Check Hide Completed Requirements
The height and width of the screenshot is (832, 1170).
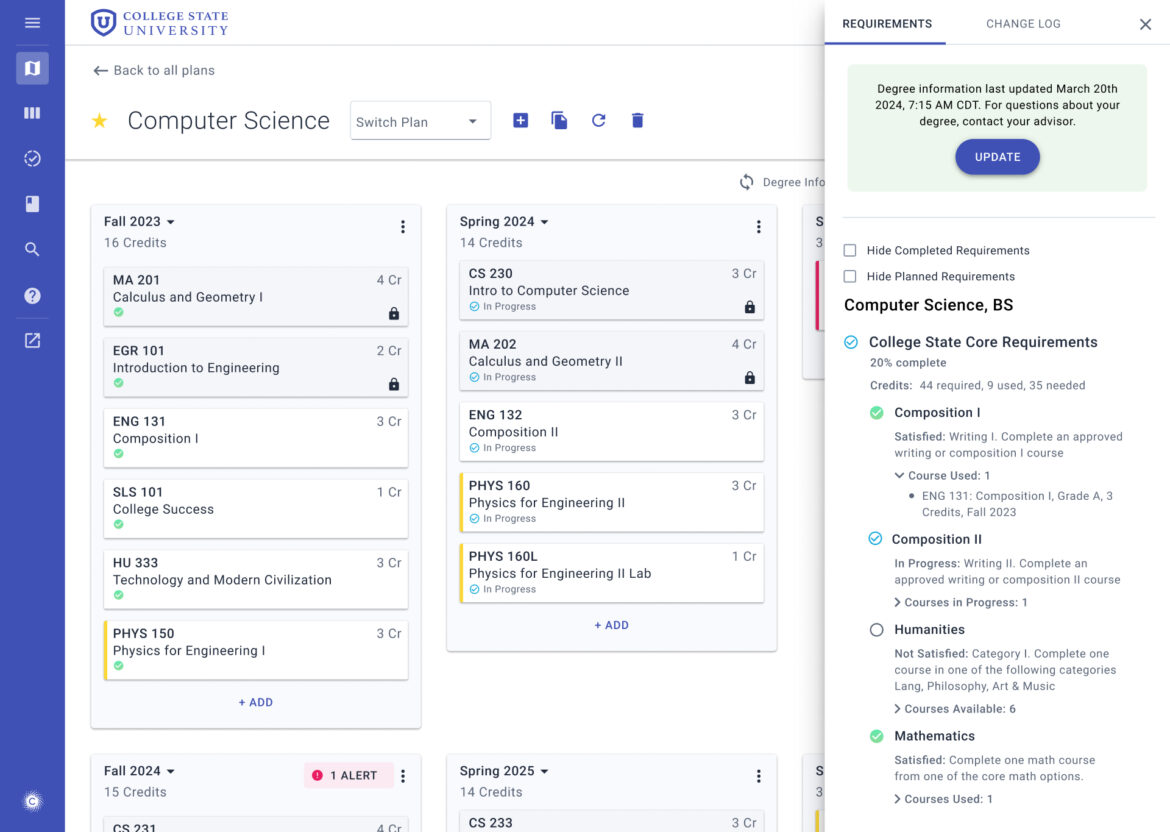pos(850,251)
